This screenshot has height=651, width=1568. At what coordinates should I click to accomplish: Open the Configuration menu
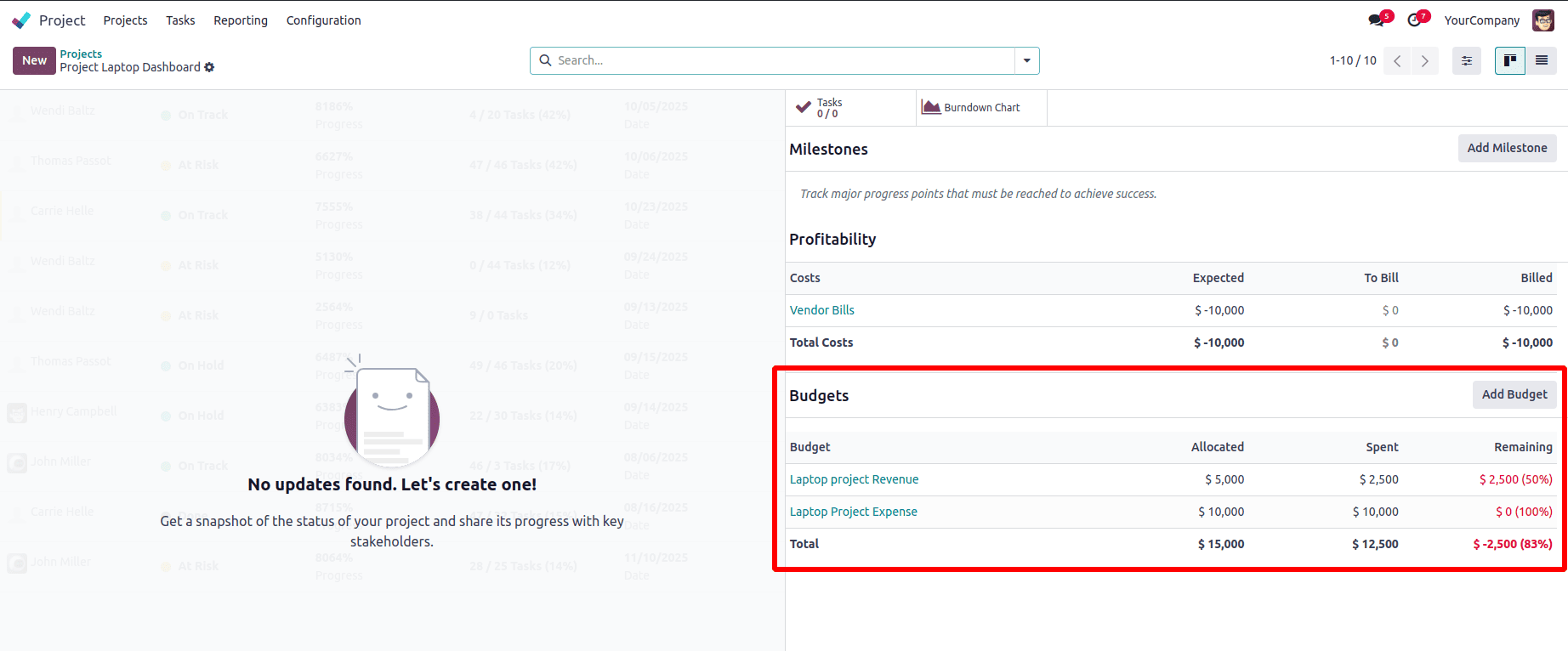click(x=323, y=20)
